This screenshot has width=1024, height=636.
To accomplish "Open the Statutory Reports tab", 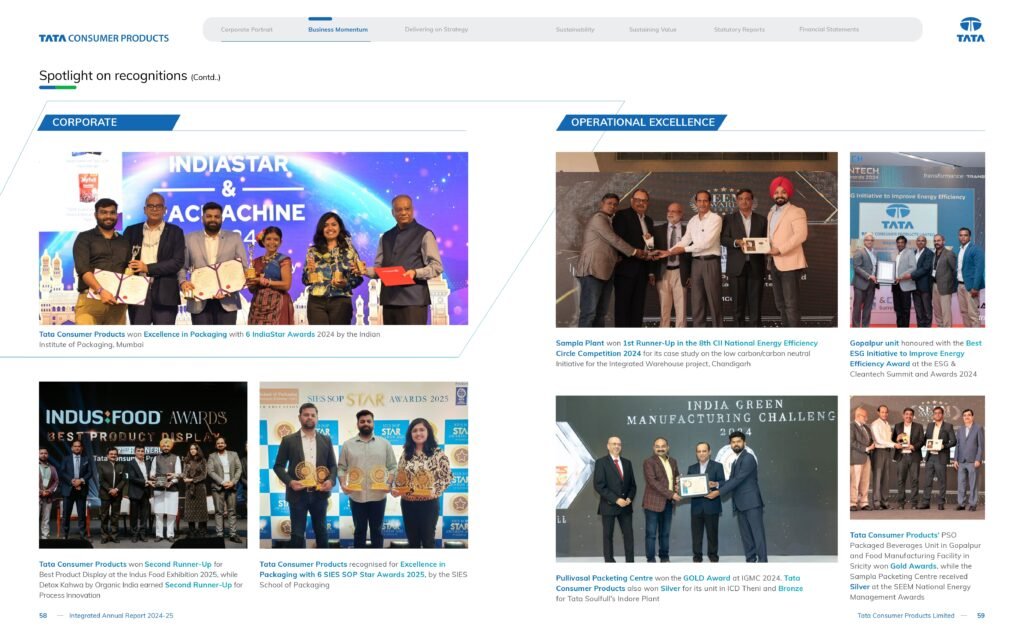I will coord(739,29).
